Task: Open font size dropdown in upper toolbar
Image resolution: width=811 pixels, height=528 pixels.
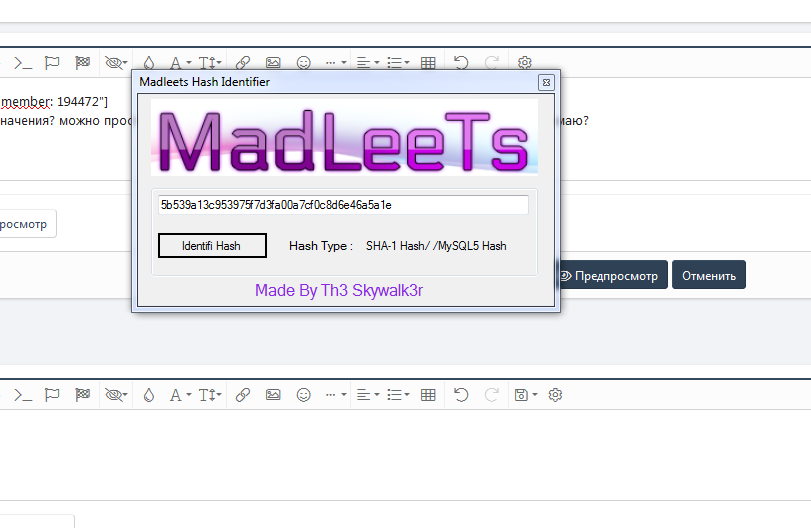Action: (210, 63)
